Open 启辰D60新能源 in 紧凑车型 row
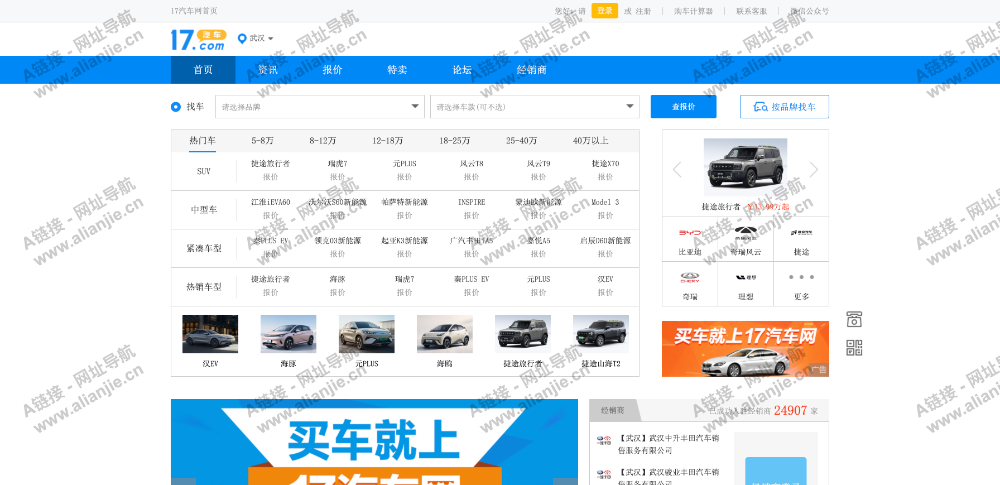1000x485 pixels. click(x=605, y=241)
